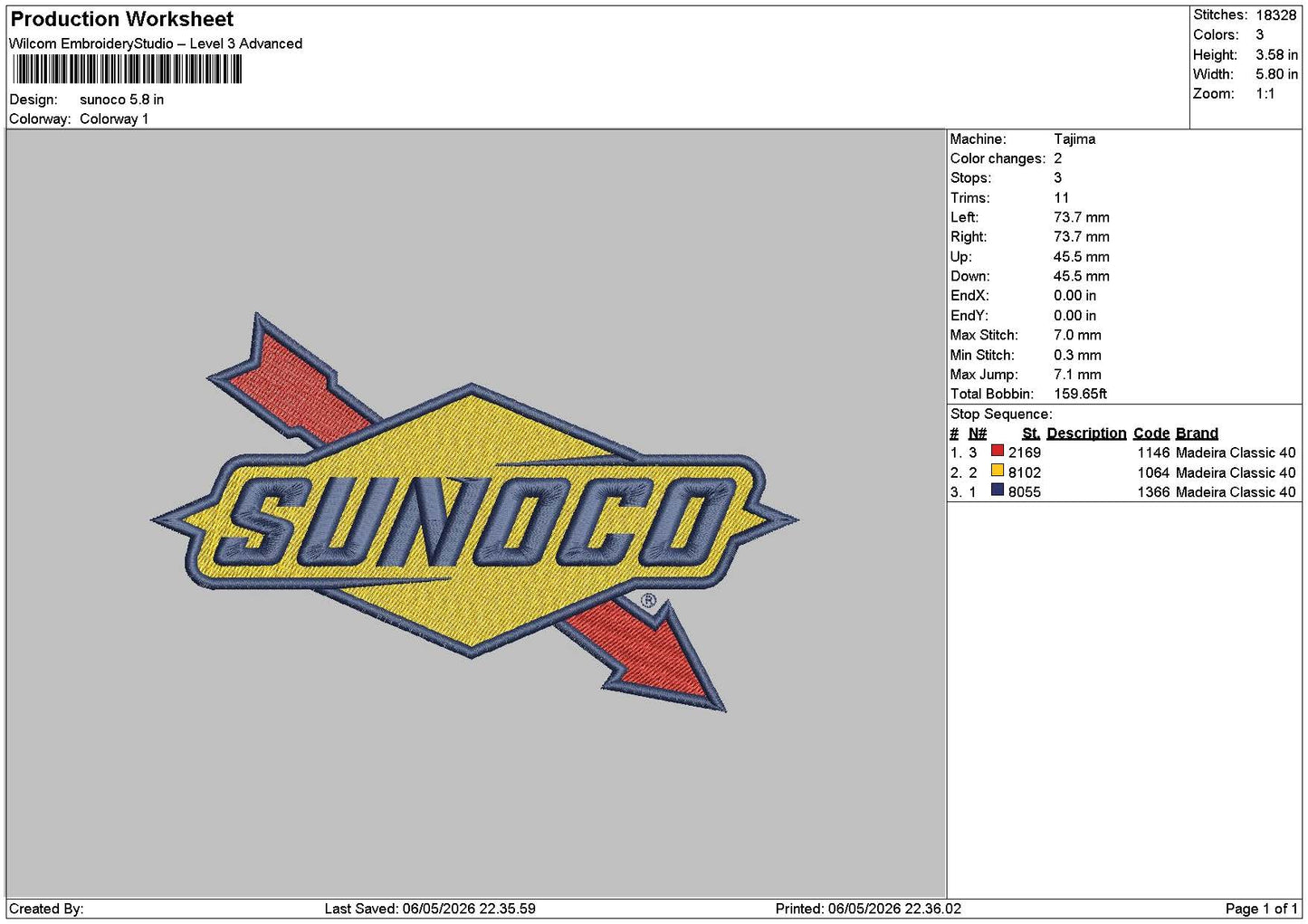The image size is (1308, 924).
Task: Click the 'Created By:' footer label
Action: pos(46,909)
